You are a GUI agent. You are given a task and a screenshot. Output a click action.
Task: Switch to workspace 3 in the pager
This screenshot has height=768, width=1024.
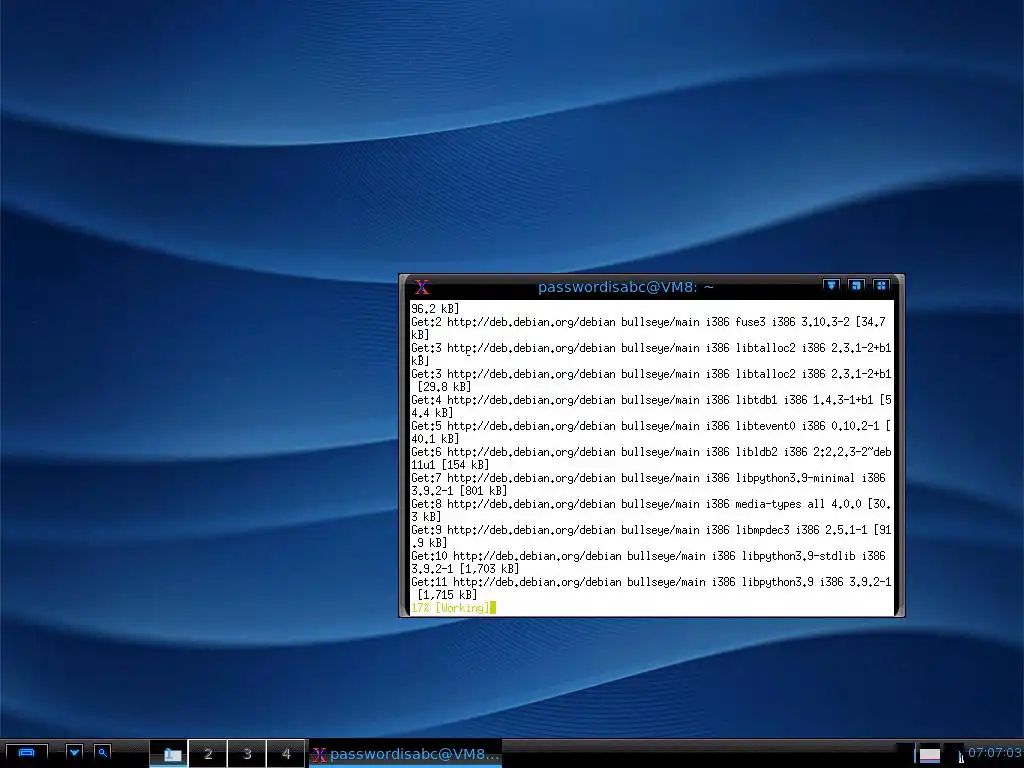(247, 754)
